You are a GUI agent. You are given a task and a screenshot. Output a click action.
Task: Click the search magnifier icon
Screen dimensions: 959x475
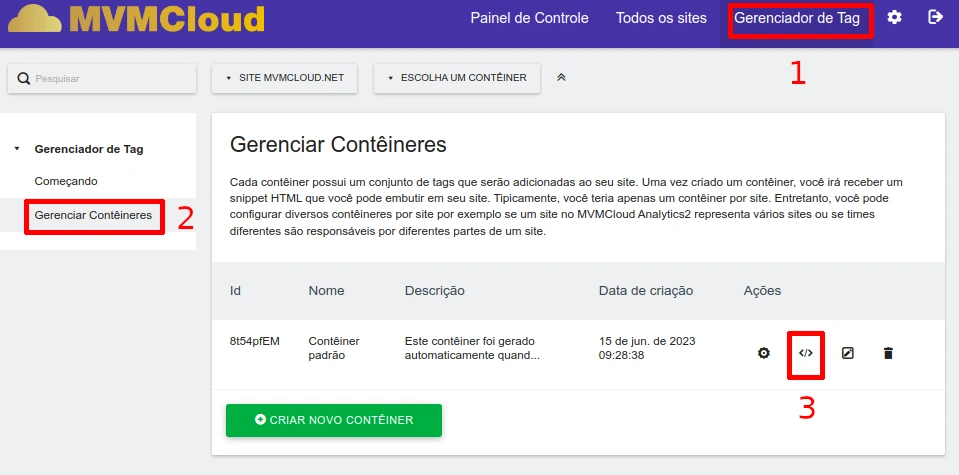coord(24,78)
